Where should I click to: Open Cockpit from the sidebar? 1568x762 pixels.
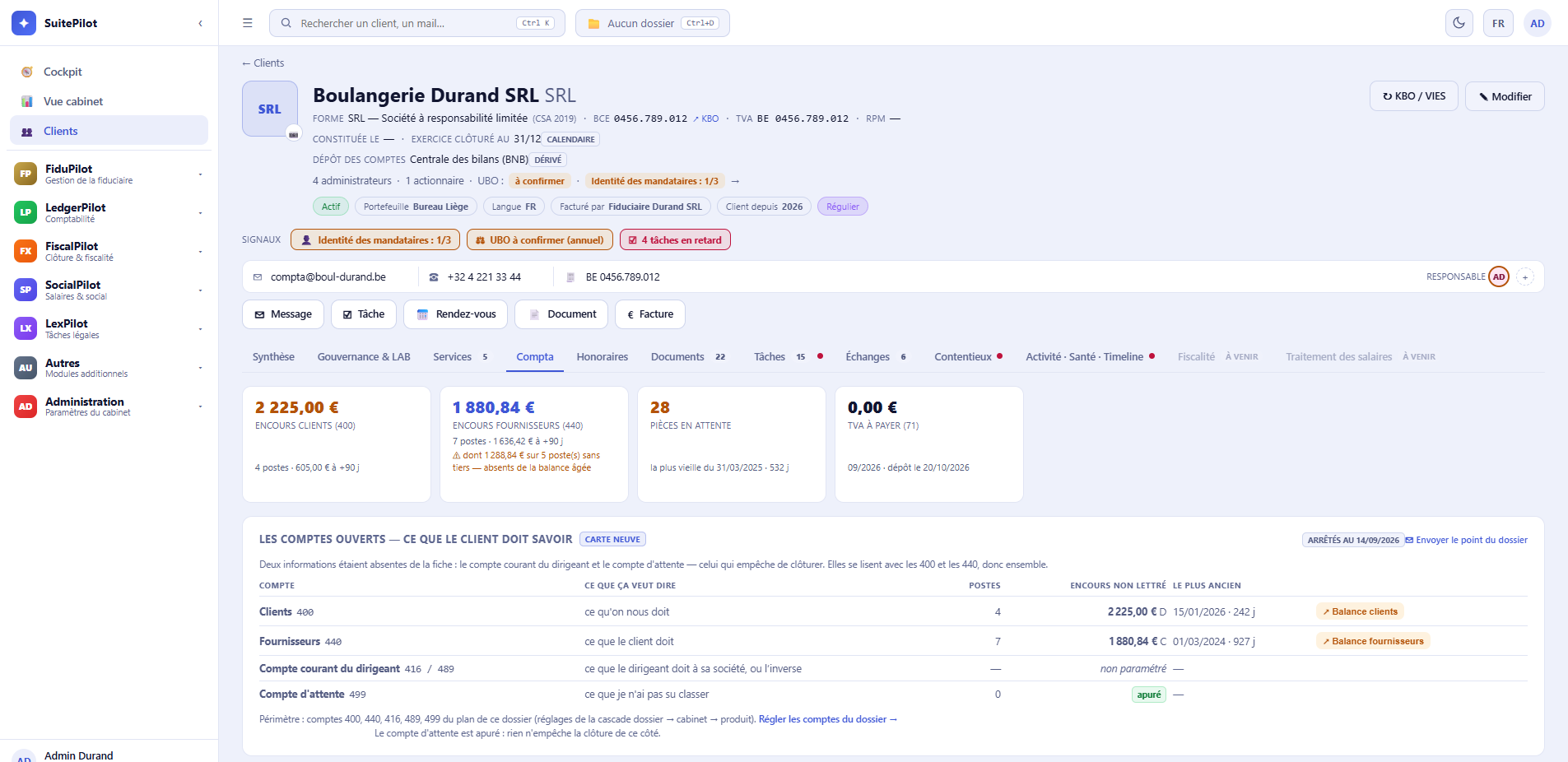[x=109, y=72]
